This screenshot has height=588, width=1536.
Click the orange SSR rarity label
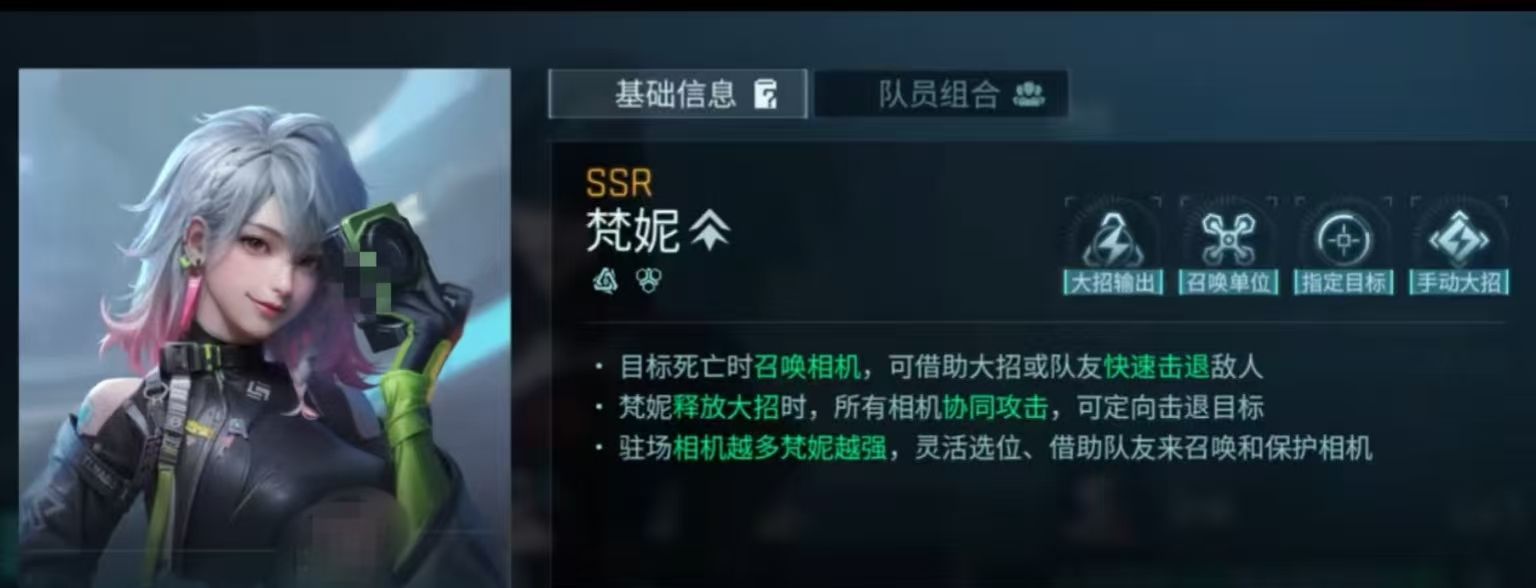tap(619, 183)
